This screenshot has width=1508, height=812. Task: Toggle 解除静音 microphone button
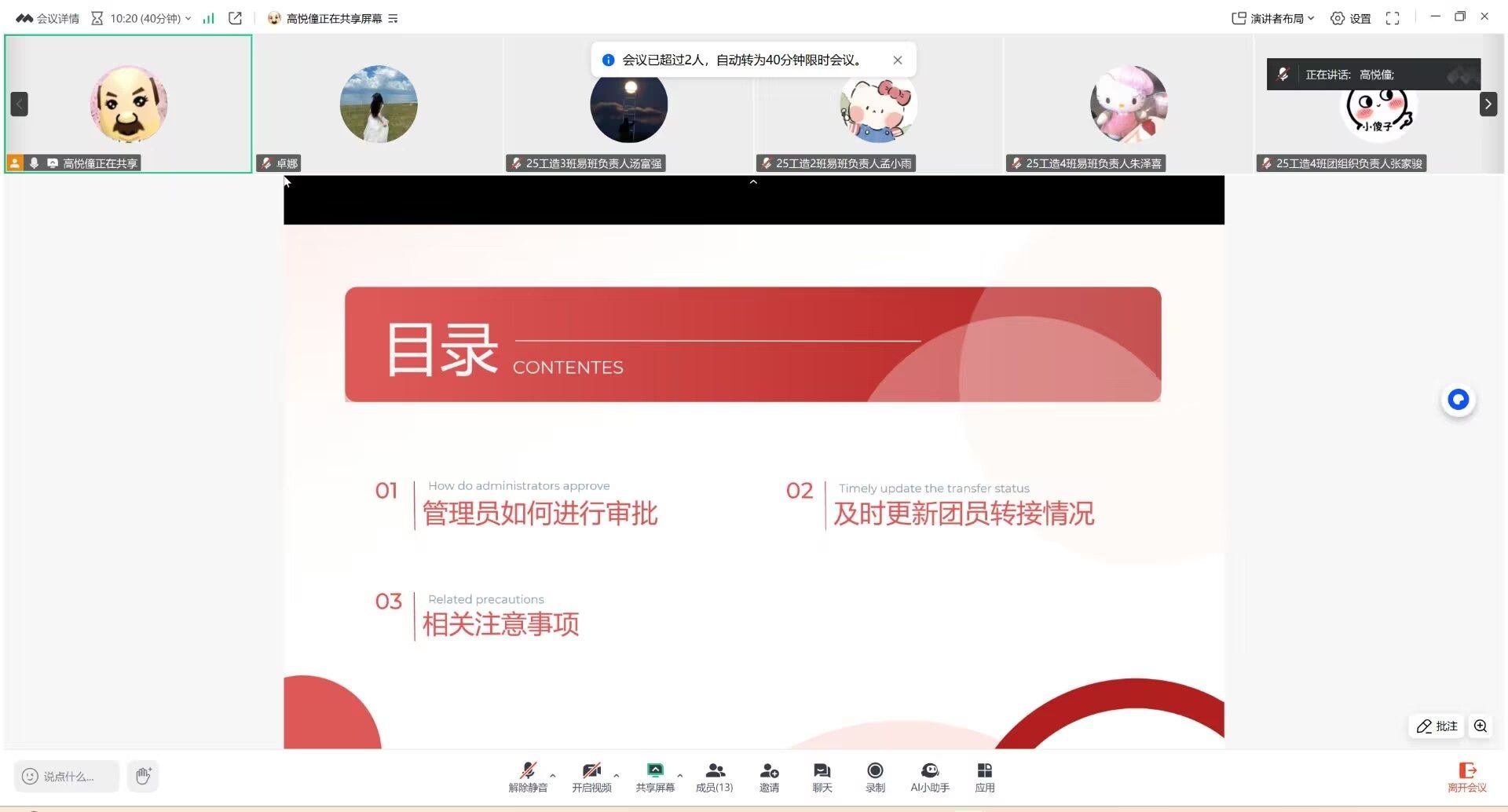(x=528, y=777)
